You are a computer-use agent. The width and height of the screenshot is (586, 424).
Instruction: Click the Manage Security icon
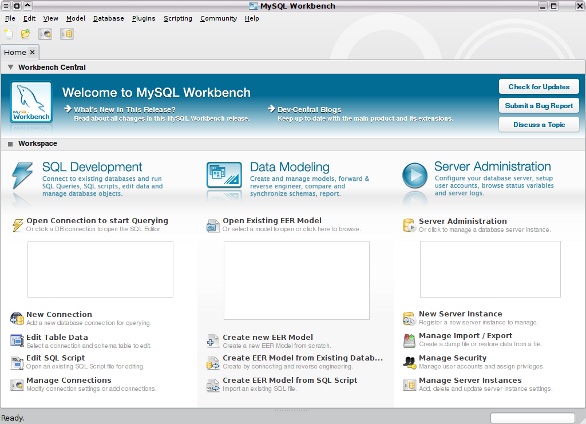(x=409, y=362)
